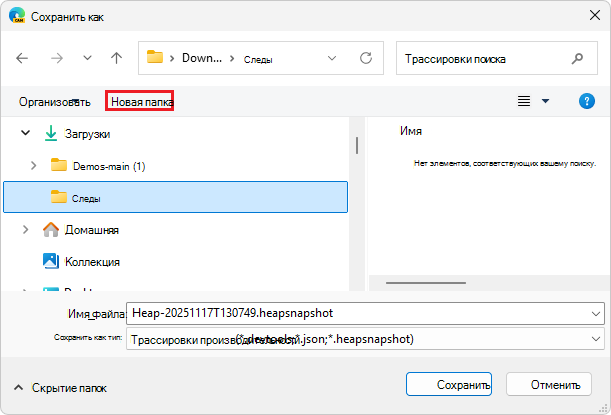Image resolution: width=611 pixels, height=415 pixels.
Task: Select Загрузки in the navigation tree
Action: (x=87, y=134)
